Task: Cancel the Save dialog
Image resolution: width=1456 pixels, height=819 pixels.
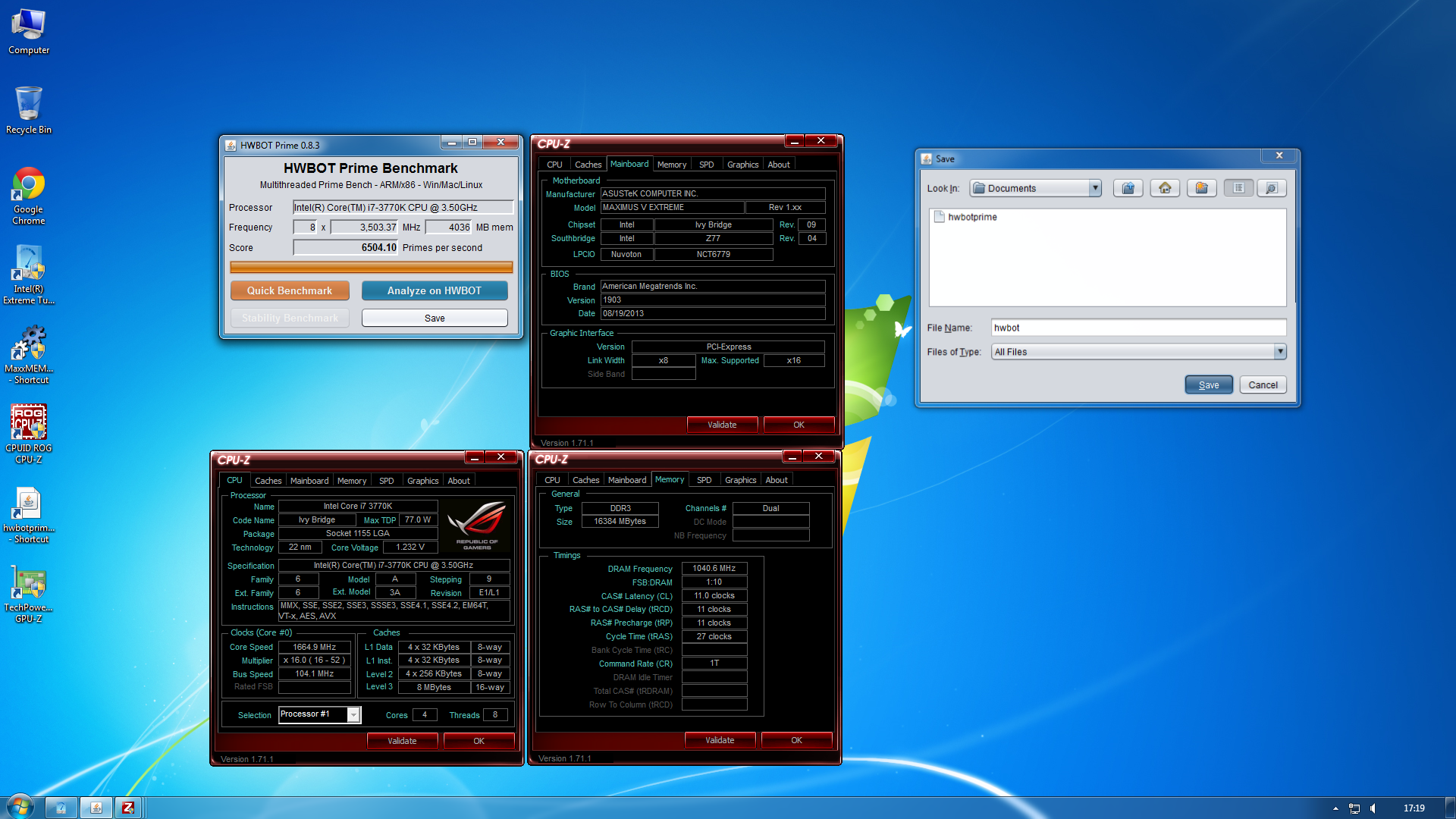Action: (1263, 385)
